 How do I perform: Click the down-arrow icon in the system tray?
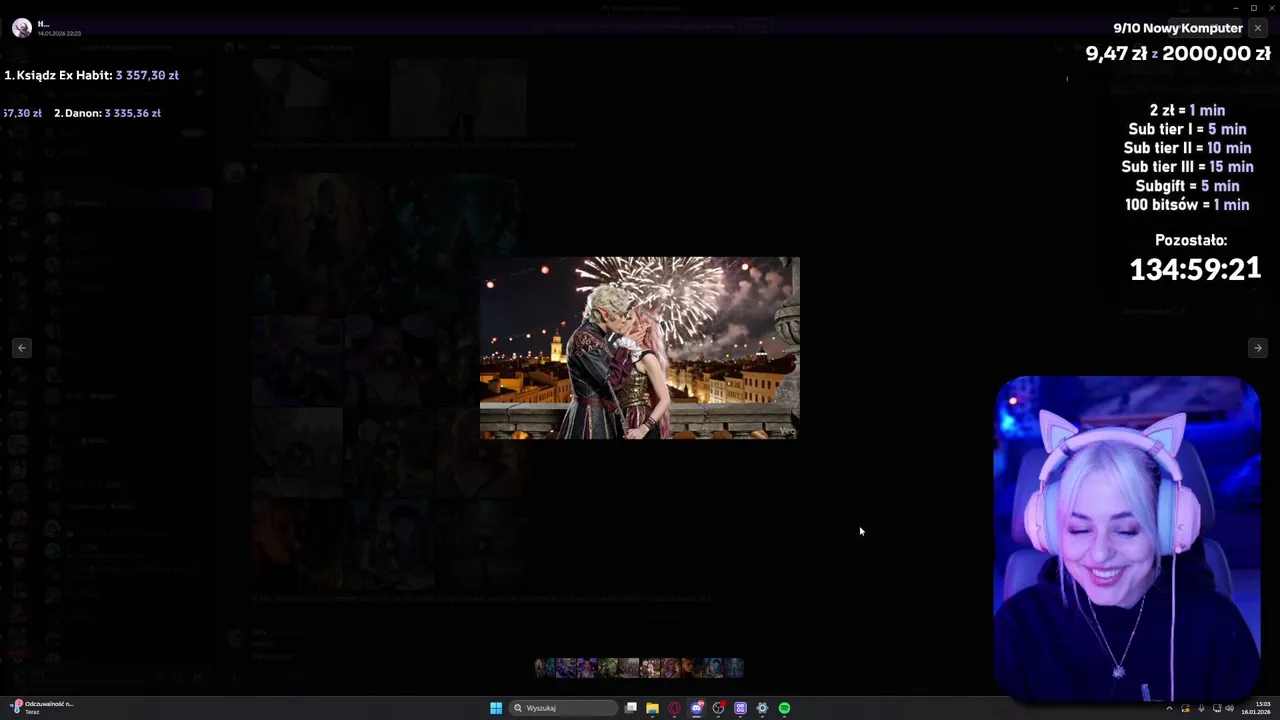pyautogui.click(x=1201, y=708)
